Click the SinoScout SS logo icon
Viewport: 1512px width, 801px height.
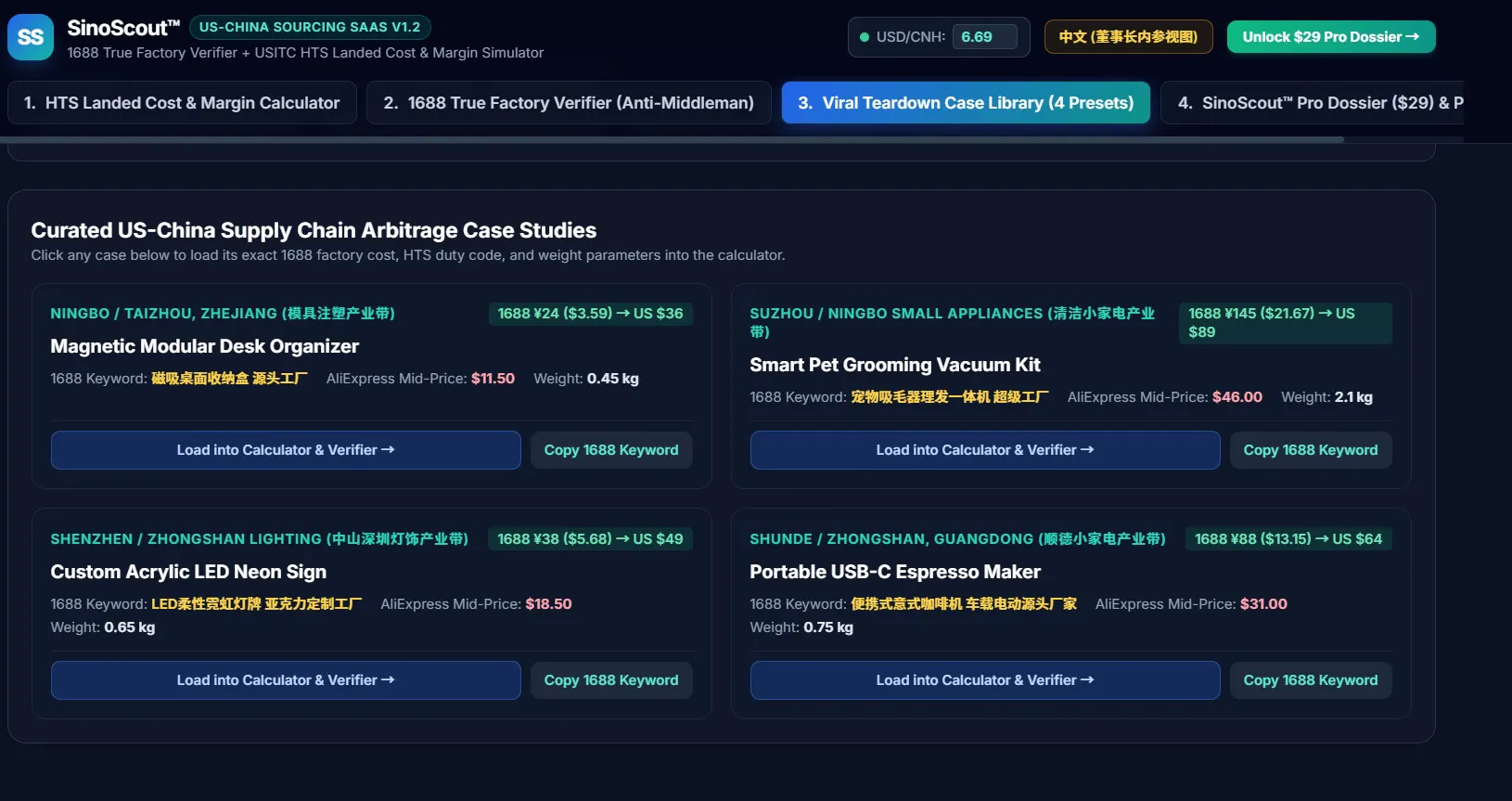pyautogui.click(x=31, y=37)
